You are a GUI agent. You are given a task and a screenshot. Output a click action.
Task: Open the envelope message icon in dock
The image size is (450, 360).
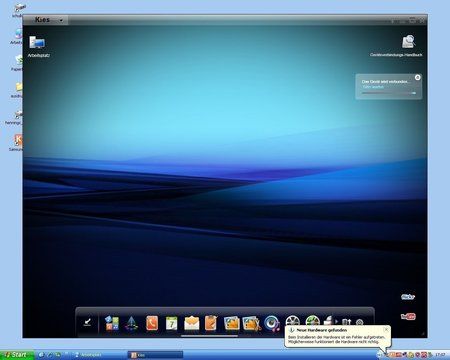pos(192,323)
